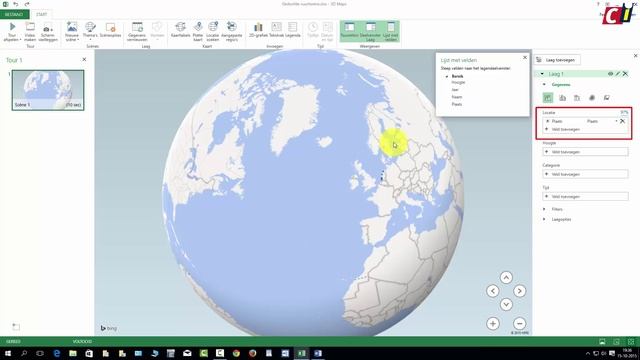The height and width of the screenshot is (360, 640).
Task: Collapse the Bereik field group
Action: tap(447, 76)
